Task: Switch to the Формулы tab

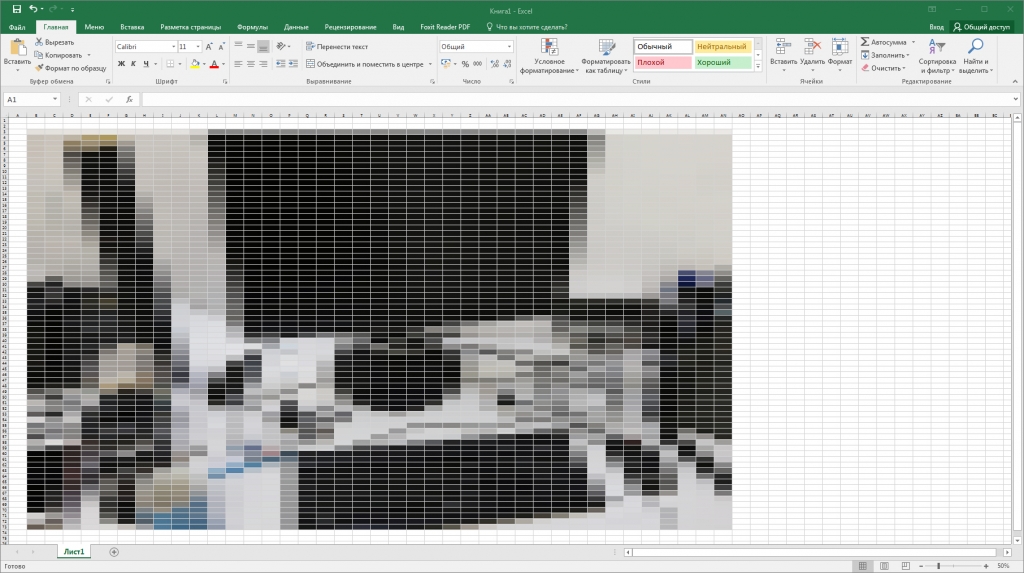Action: pos(252,27)
